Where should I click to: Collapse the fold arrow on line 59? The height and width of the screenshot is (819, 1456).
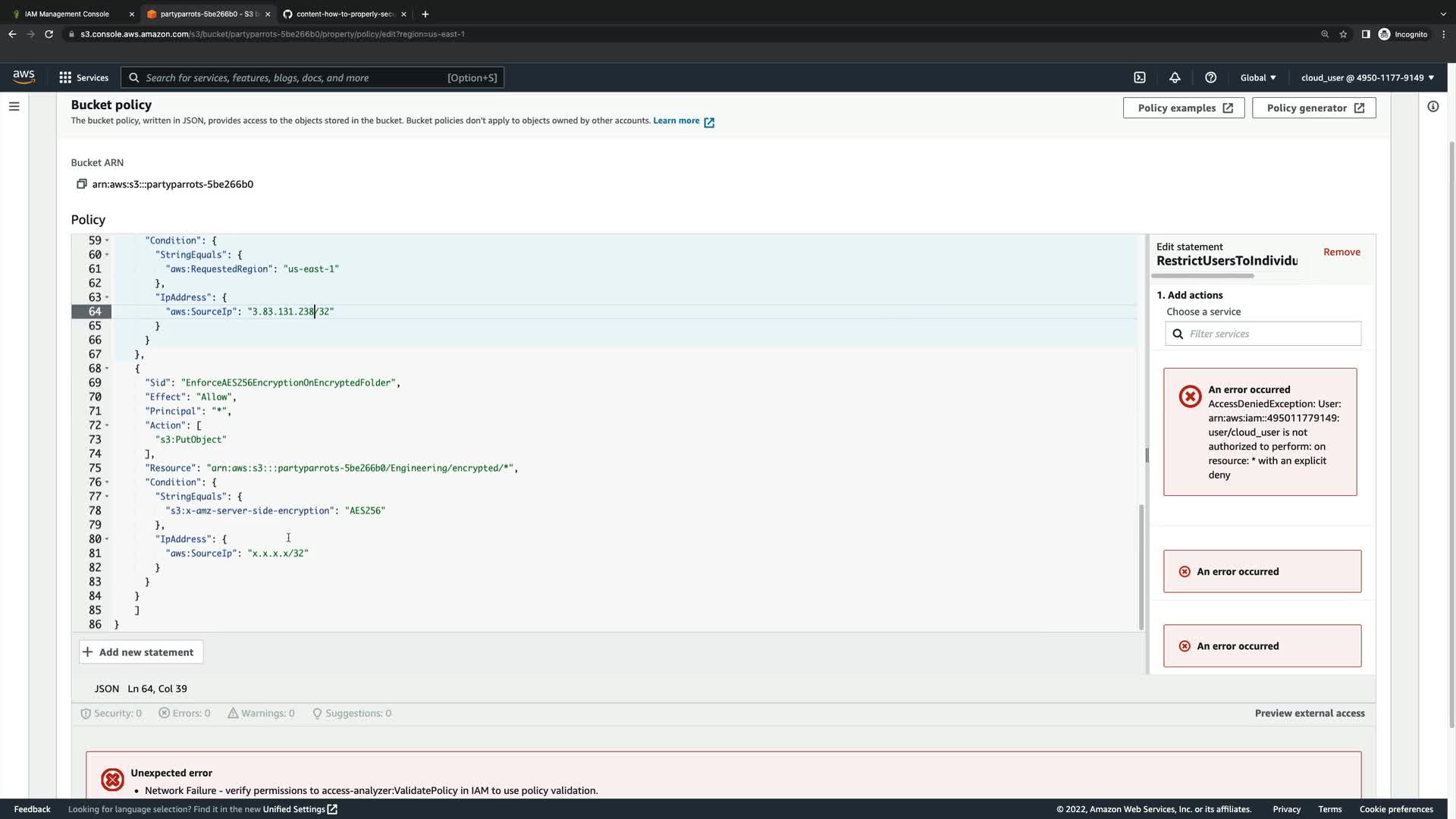[x=107, y=240]
